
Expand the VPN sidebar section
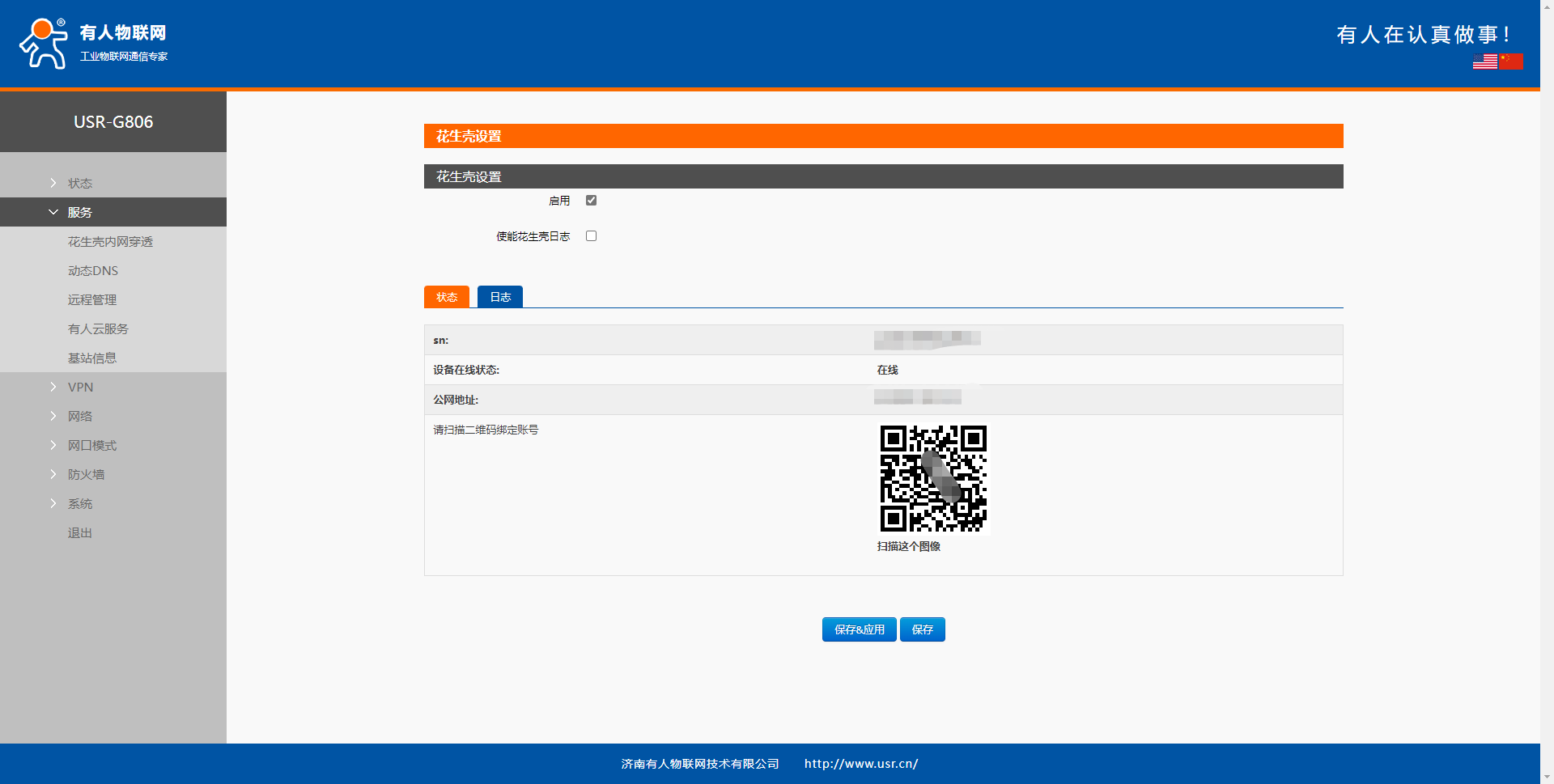tap(80, 388)
